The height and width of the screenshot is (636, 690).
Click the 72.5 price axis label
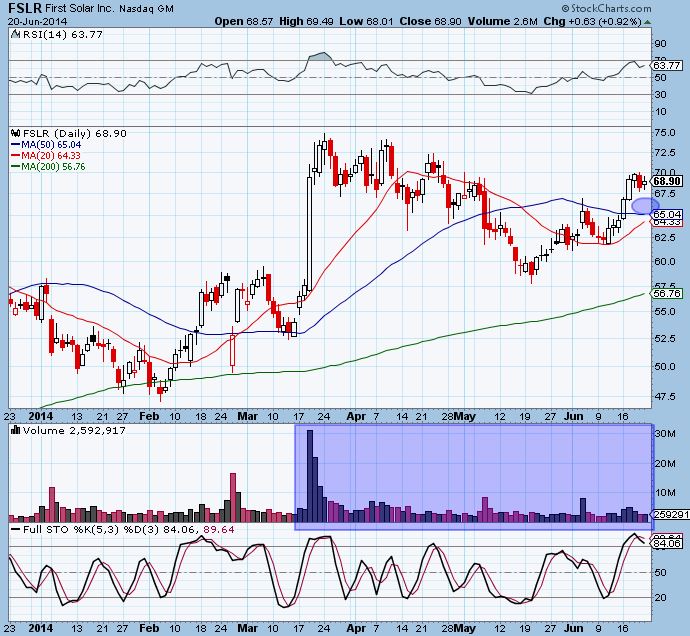(665, 152)
